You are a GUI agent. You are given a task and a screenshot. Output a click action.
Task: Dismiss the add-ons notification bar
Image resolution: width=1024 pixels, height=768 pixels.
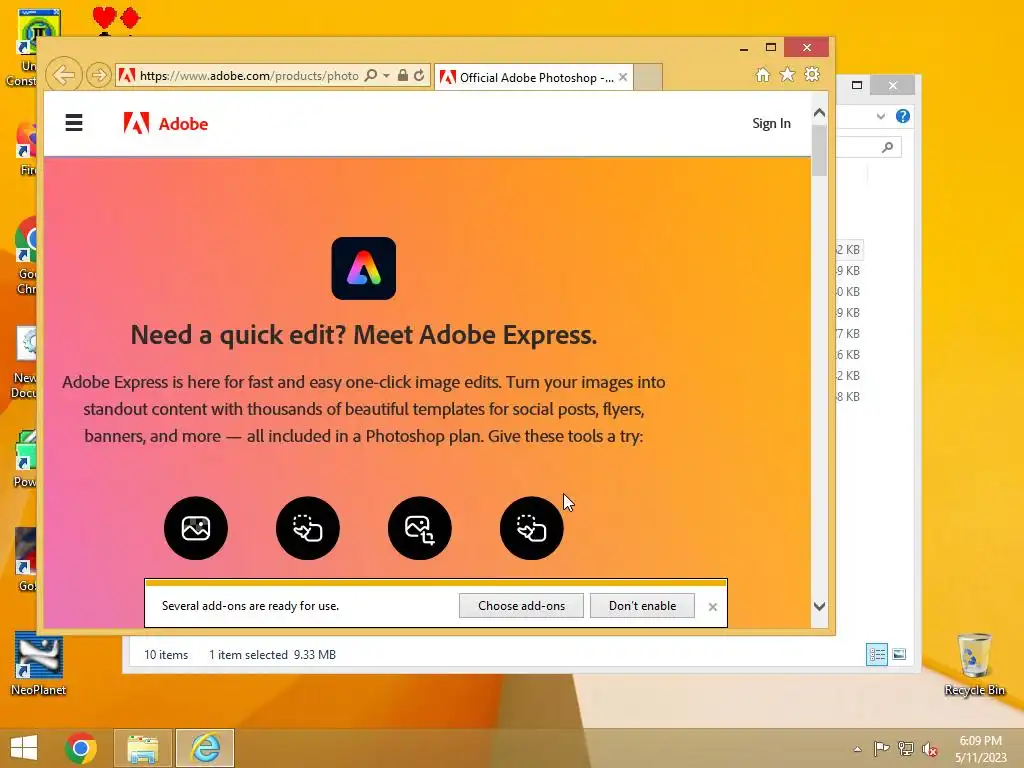coord(712,607)
